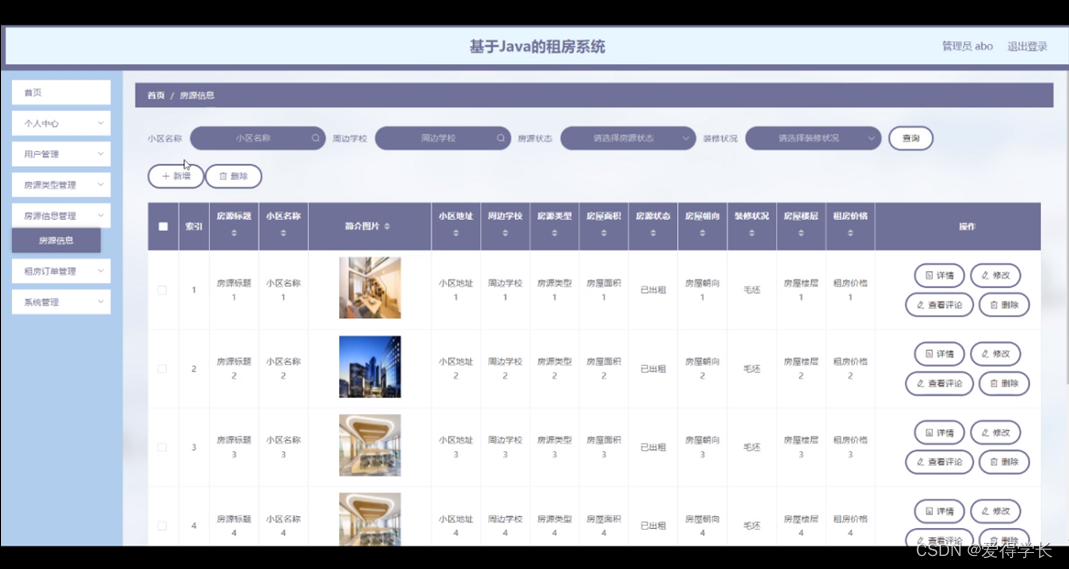The image size is (1069, 569).
Task: Click 管理员 abo account label
Action: tap(967, 46)
